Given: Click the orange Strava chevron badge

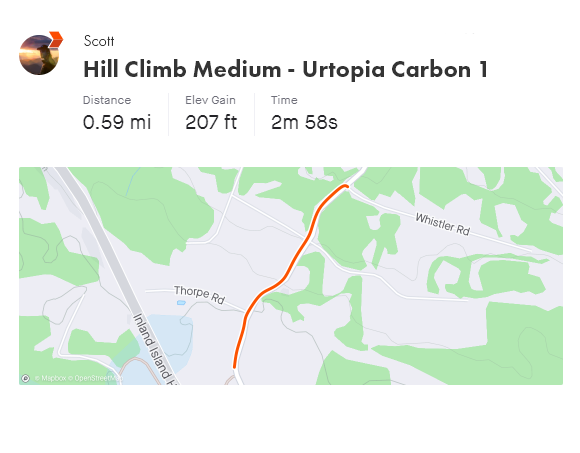Looking at the screenshot, I should coord(56,40).
